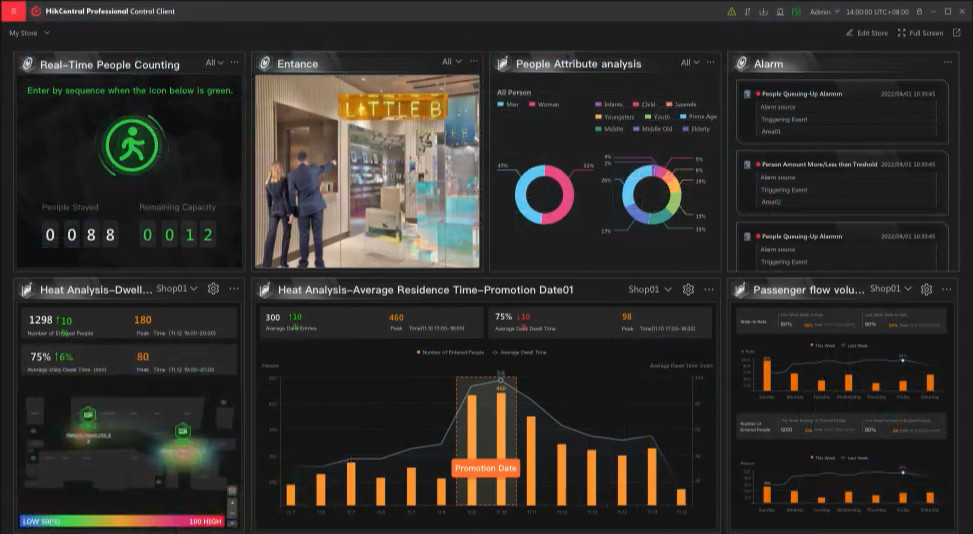Toggle Number of Entered People legend series
The image size is (973, 534).
451,352
